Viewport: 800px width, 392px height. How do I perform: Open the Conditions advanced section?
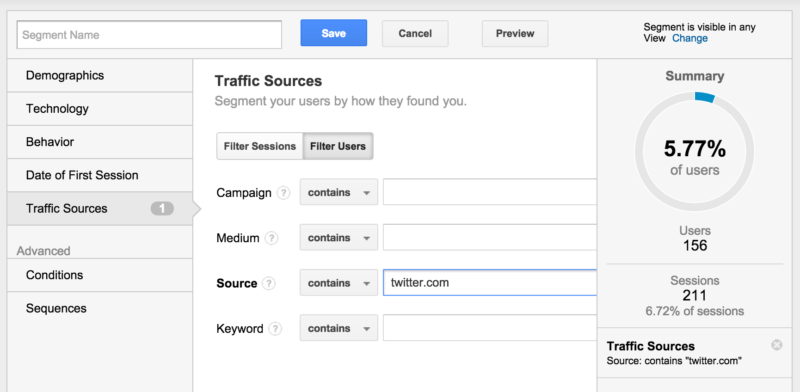click(100, 275)
